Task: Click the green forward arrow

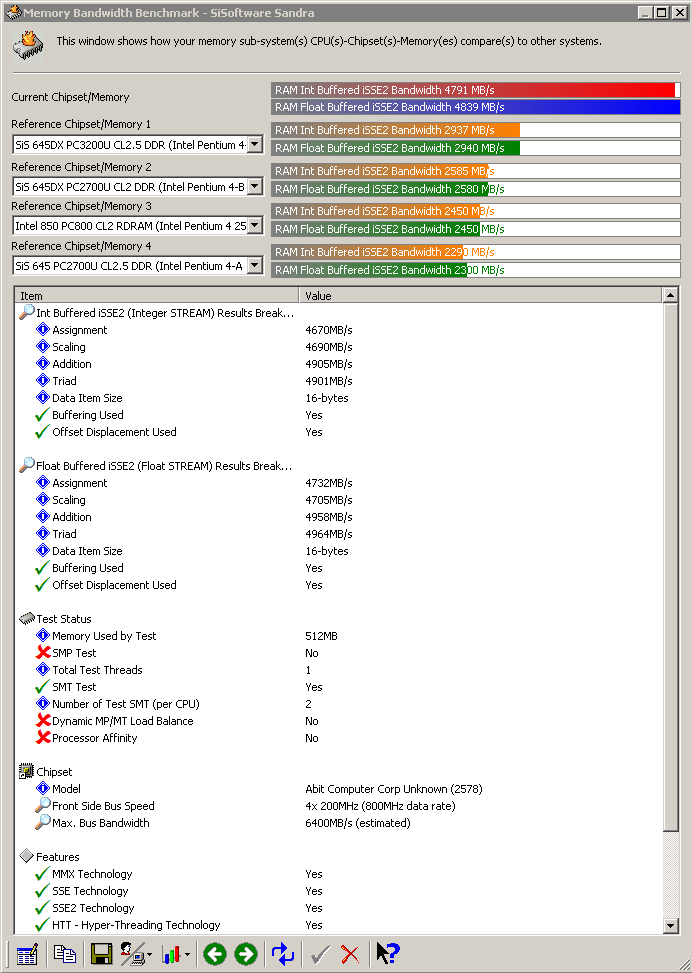Action: (x=246, y=954)
